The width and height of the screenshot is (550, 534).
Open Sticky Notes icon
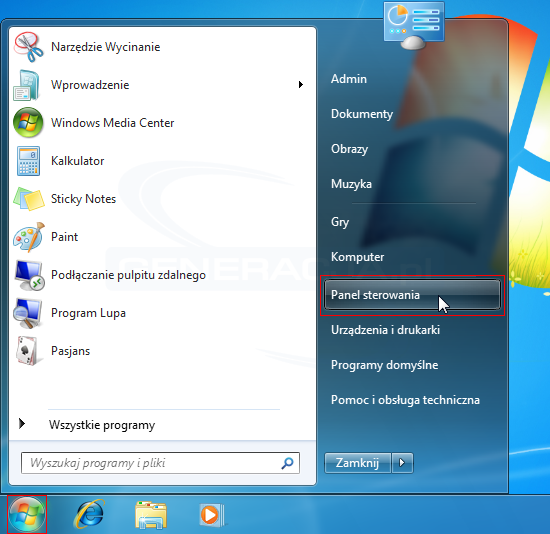point(29,199)
